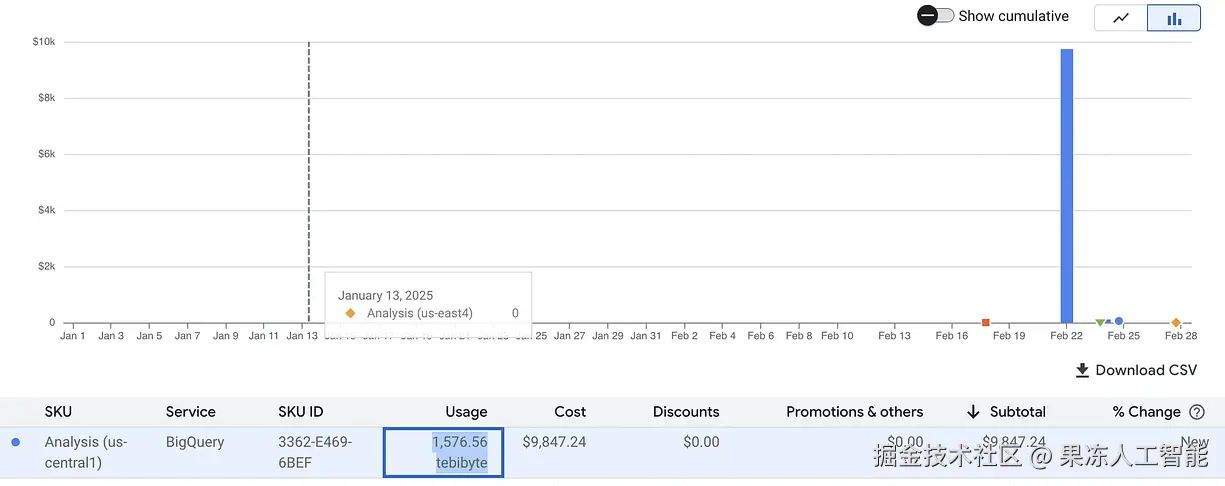Image resolution: width=1225 pixels, height=486 pixels.
Task: Switch to bar chart view
Action: point(1174,18)
